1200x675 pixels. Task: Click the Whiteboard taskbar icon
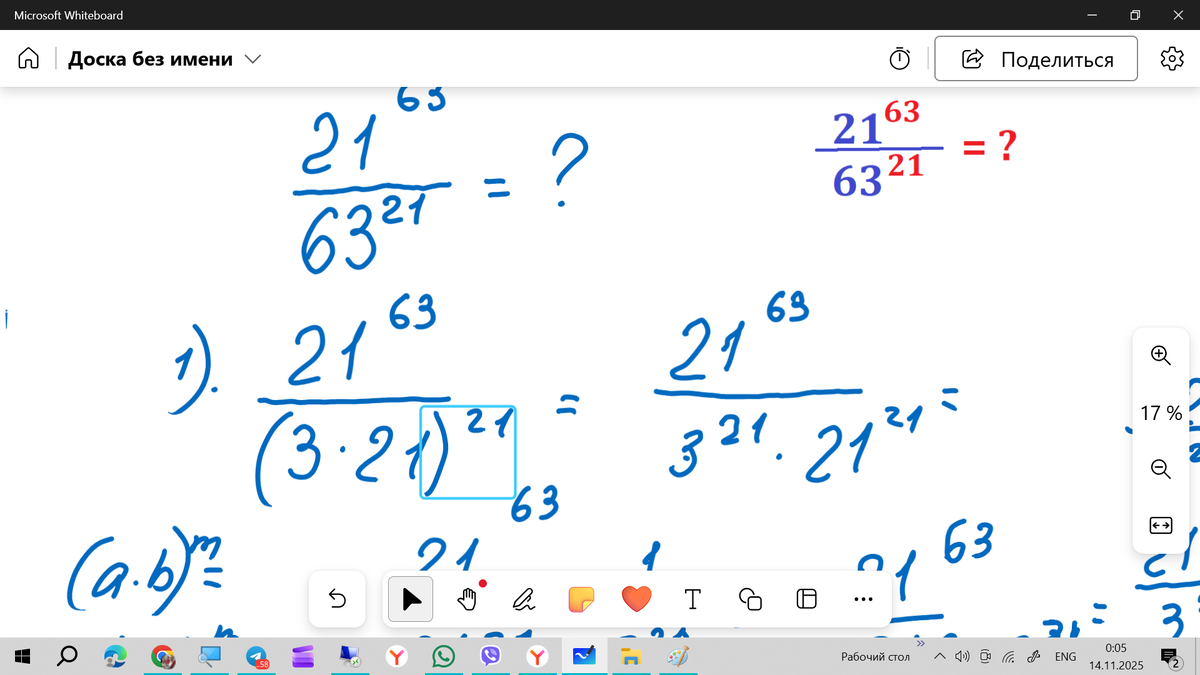pos(584,656)
